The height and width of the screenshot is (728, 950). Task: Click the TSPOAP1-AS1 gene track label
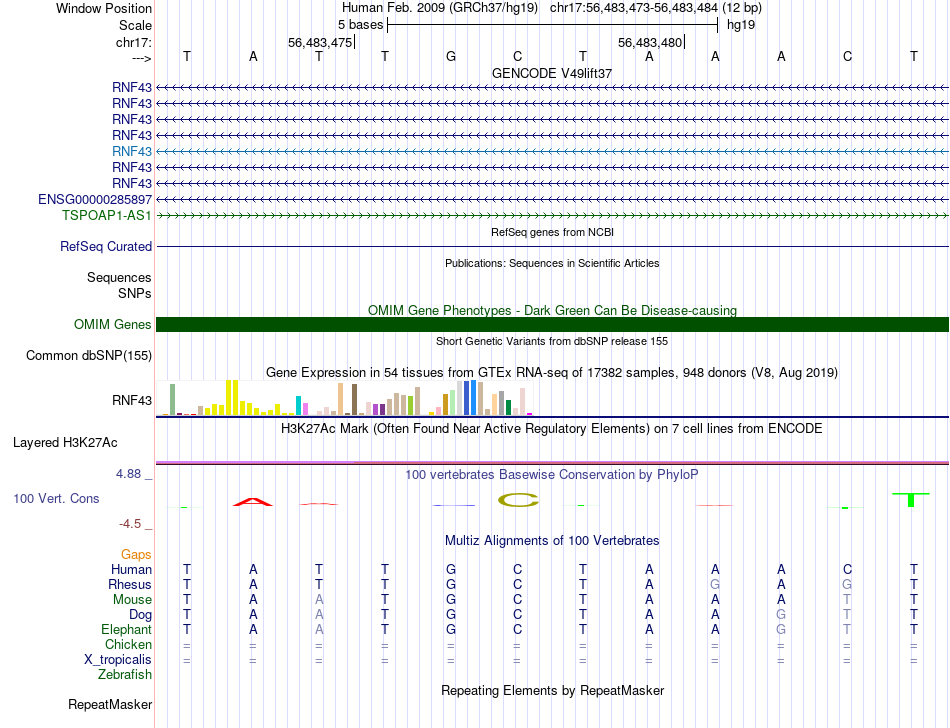coord(107,216)
